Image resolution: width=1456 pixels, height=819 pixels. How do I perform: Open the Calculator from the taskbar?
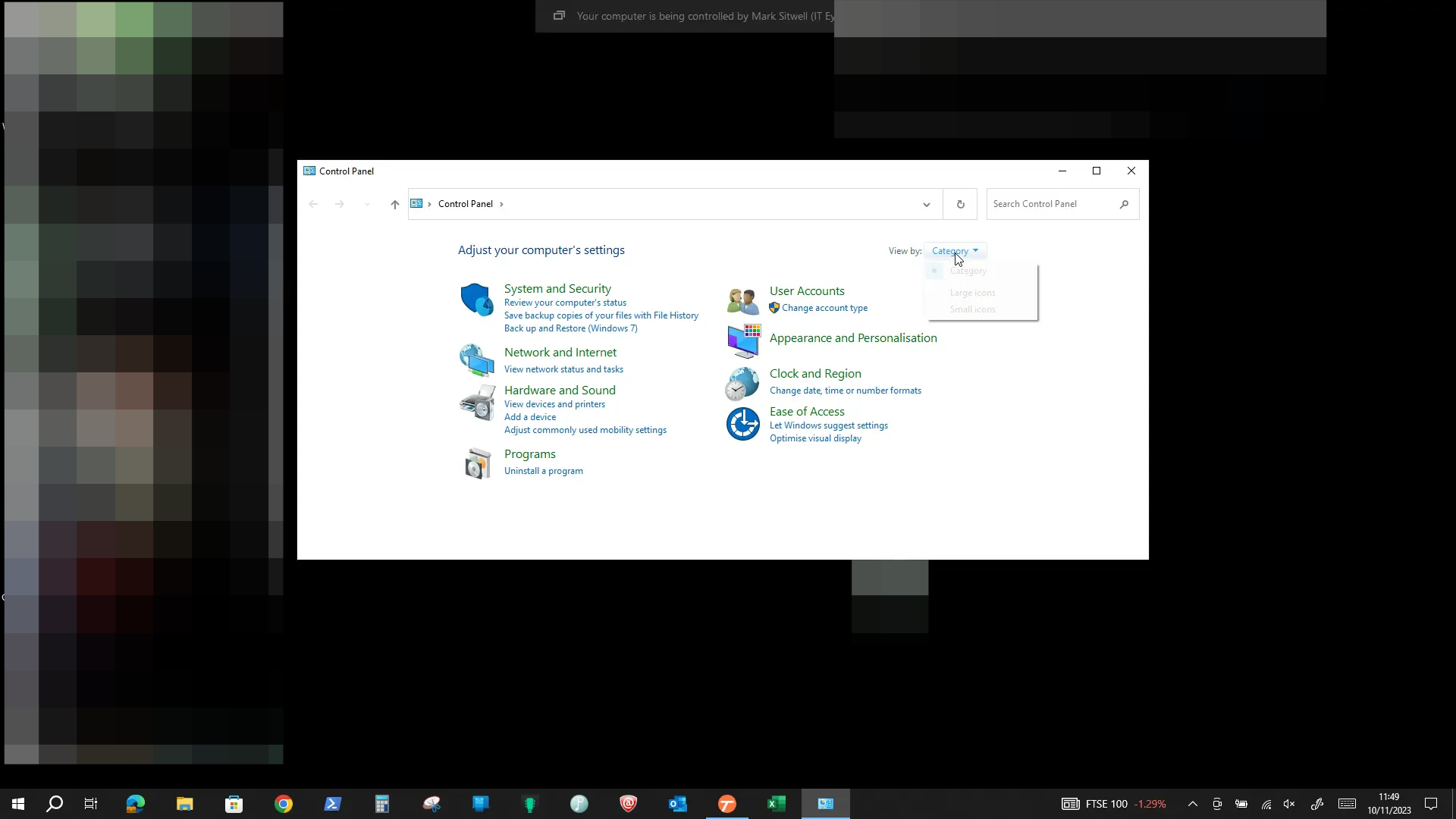382,804
